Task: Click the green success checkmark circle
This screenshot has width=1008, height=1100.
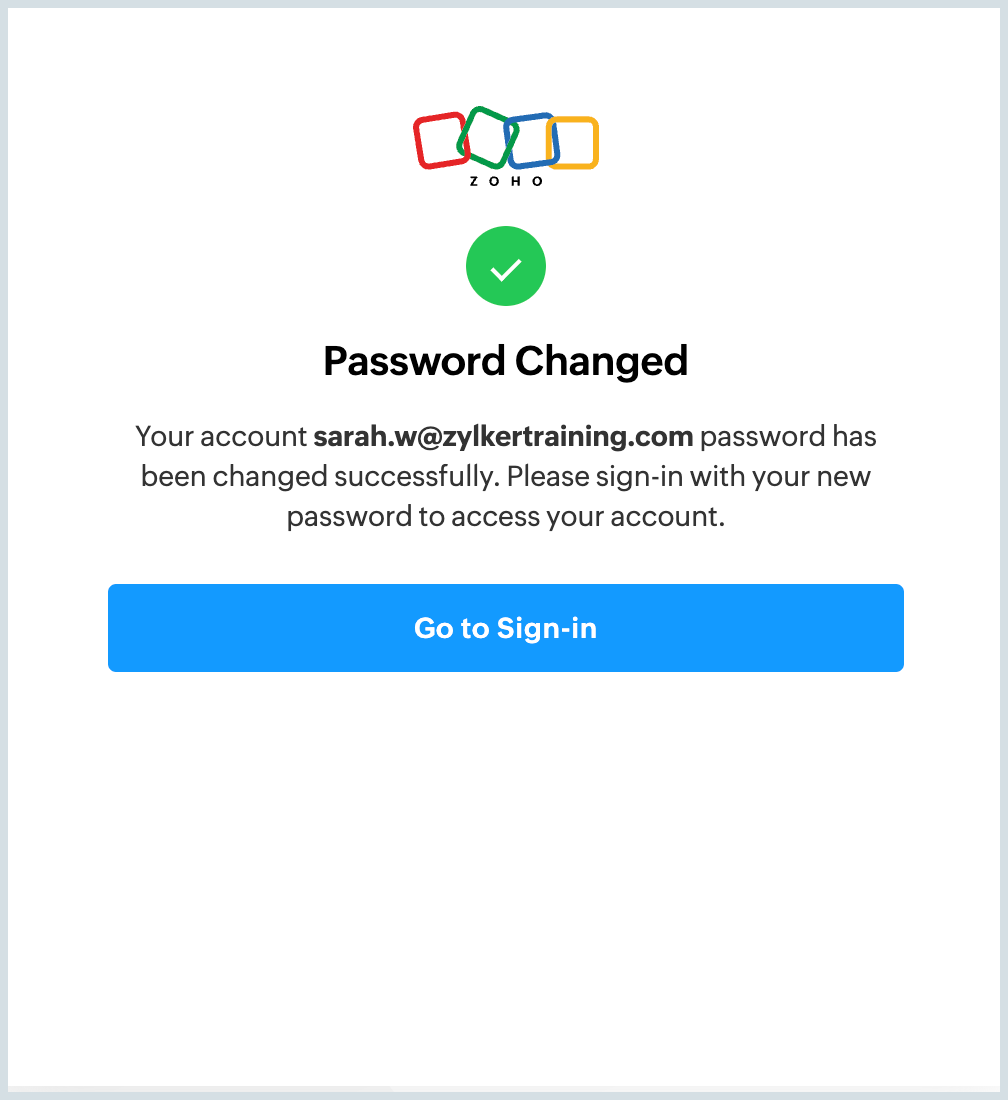Action: 506,267
